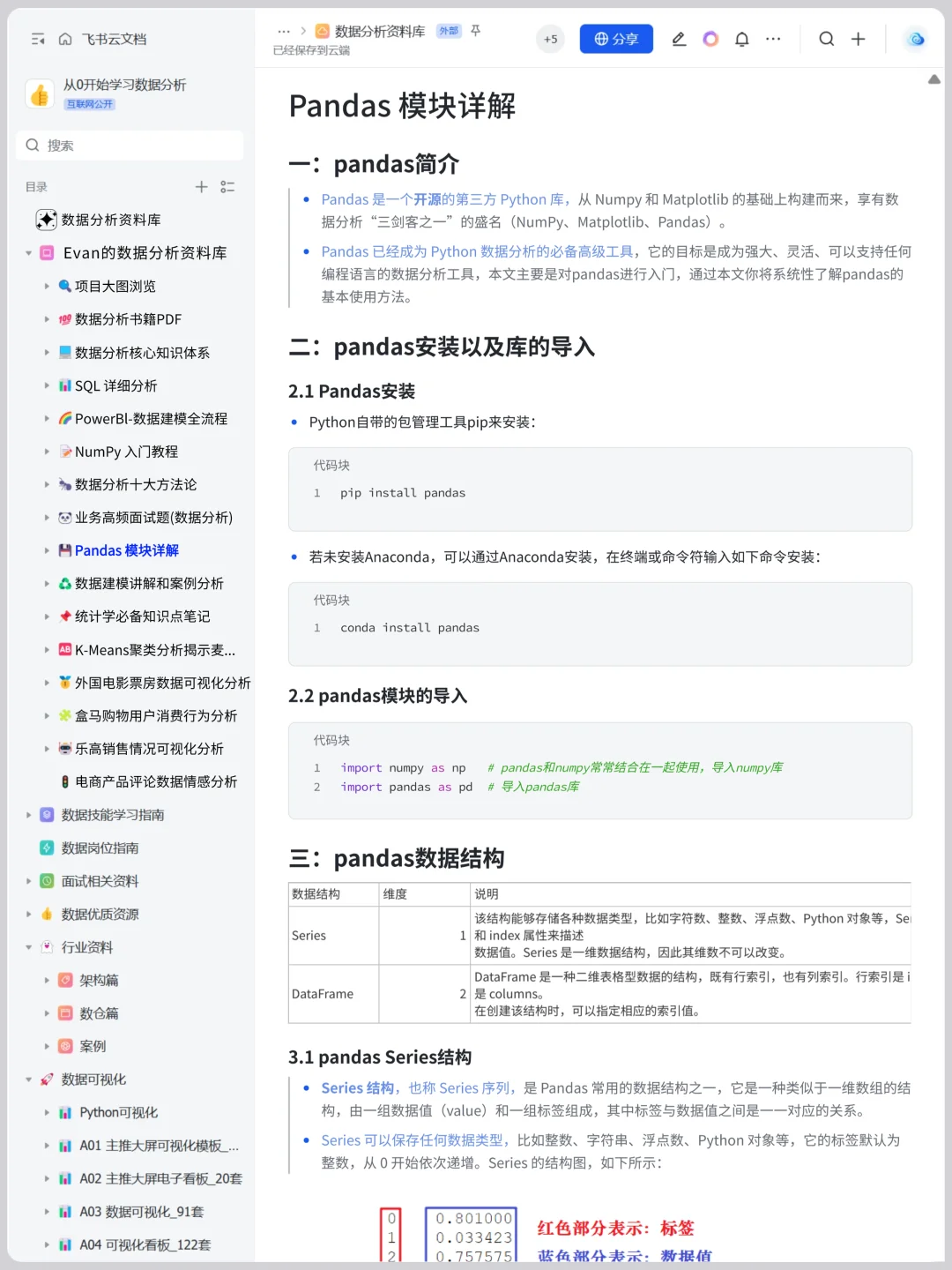This screenshot has height=1270, width=952.
Task: Open 外国电影票房数据可视化分析 page
Action: tap(162, 683)
